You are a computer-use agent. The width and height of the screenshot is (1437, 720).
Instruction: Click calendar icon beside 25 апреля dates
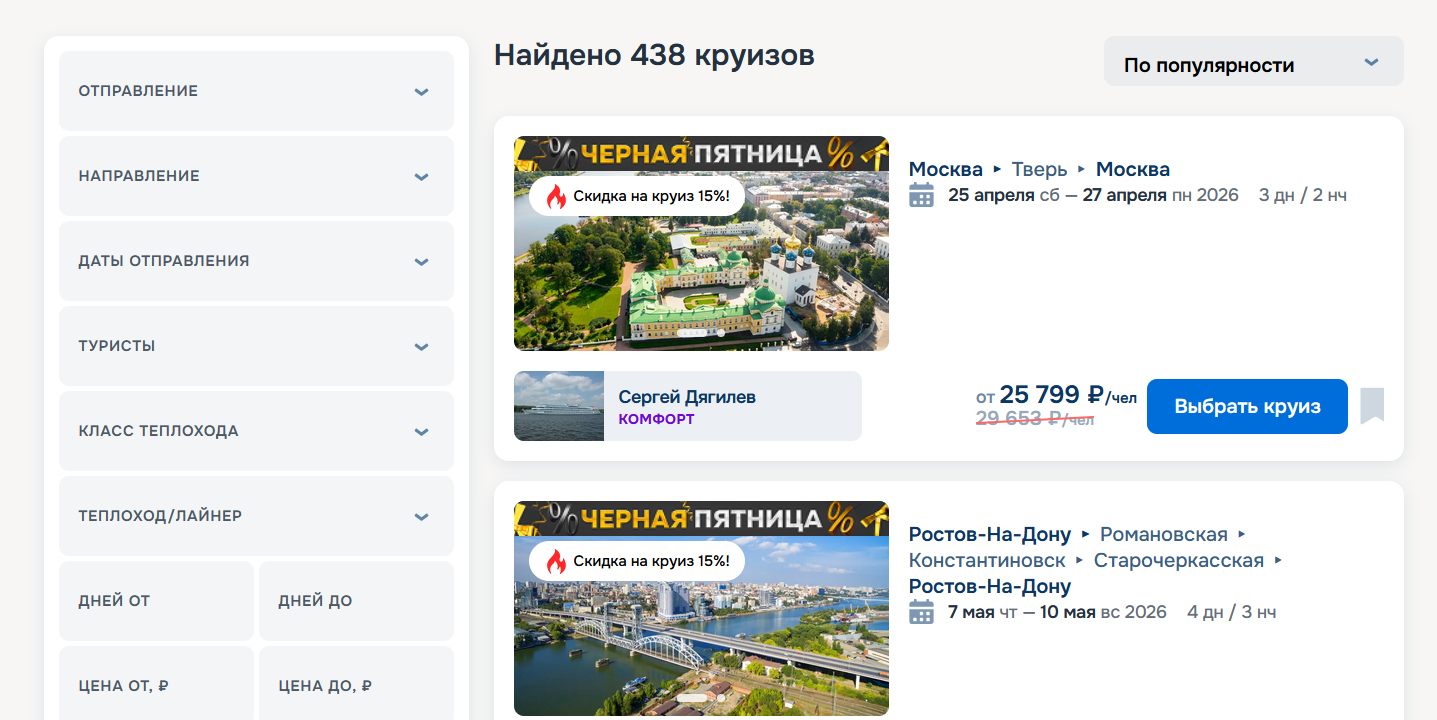point(921,196)
